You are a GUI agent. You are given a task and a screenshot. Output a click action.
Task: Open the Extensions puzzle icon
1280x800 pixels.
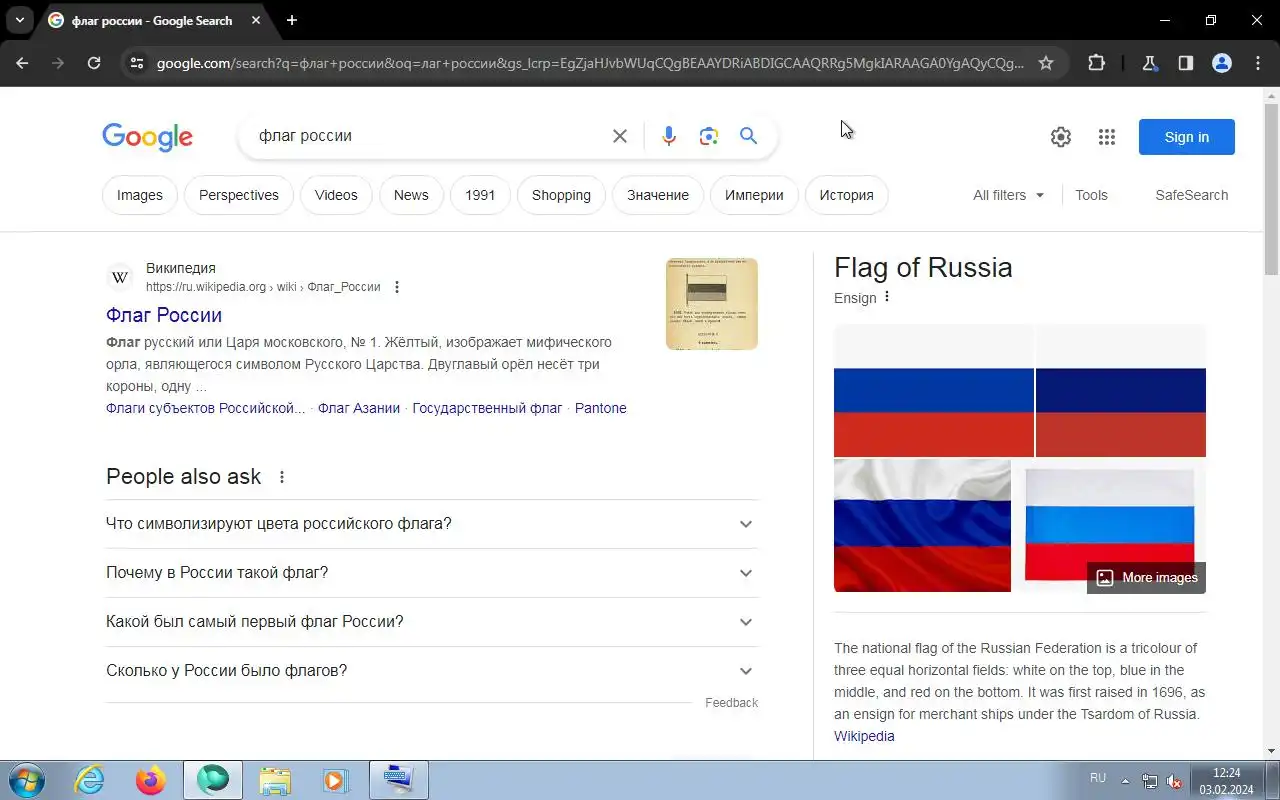tap(1096, 63)
